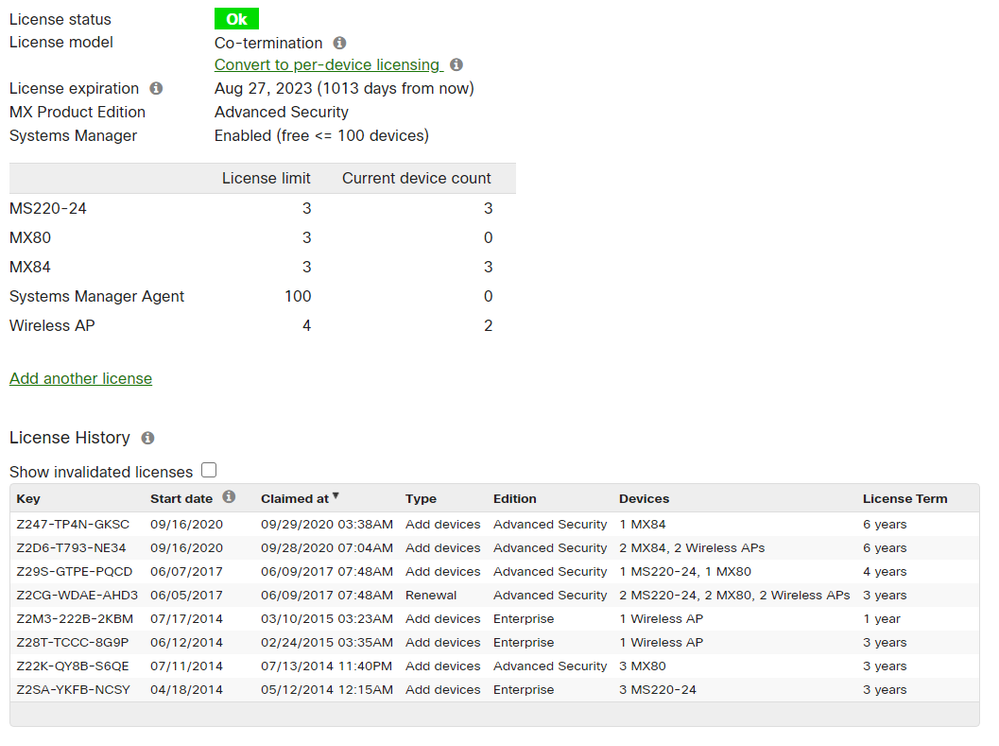
Task: Select license key Z2D6-T793-NE34
Action: [71, 548]
